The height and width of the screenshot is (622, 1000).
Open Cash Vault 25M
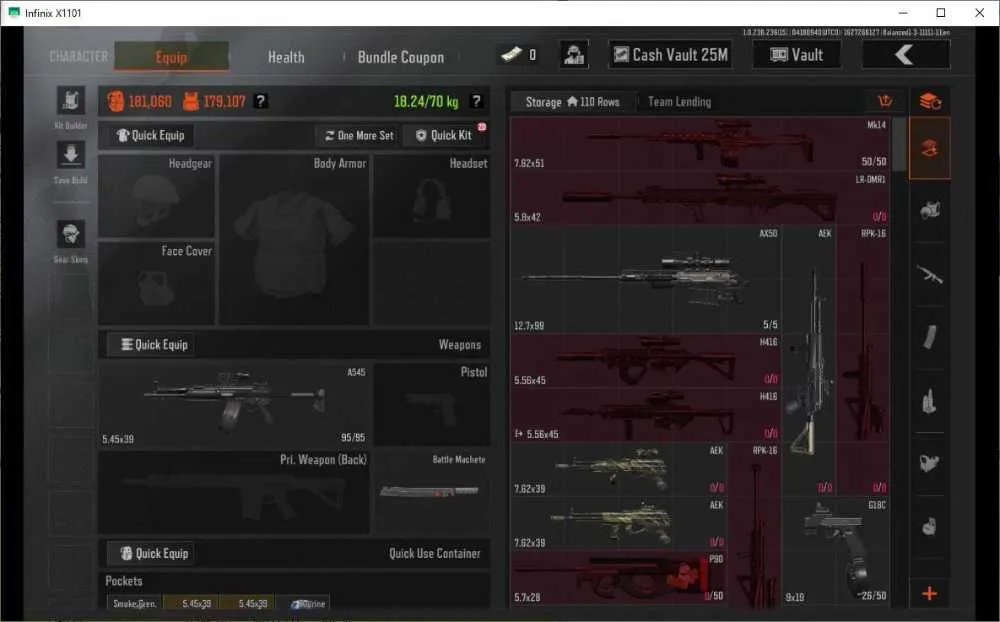pyautogui.click(x=670, y=55)
